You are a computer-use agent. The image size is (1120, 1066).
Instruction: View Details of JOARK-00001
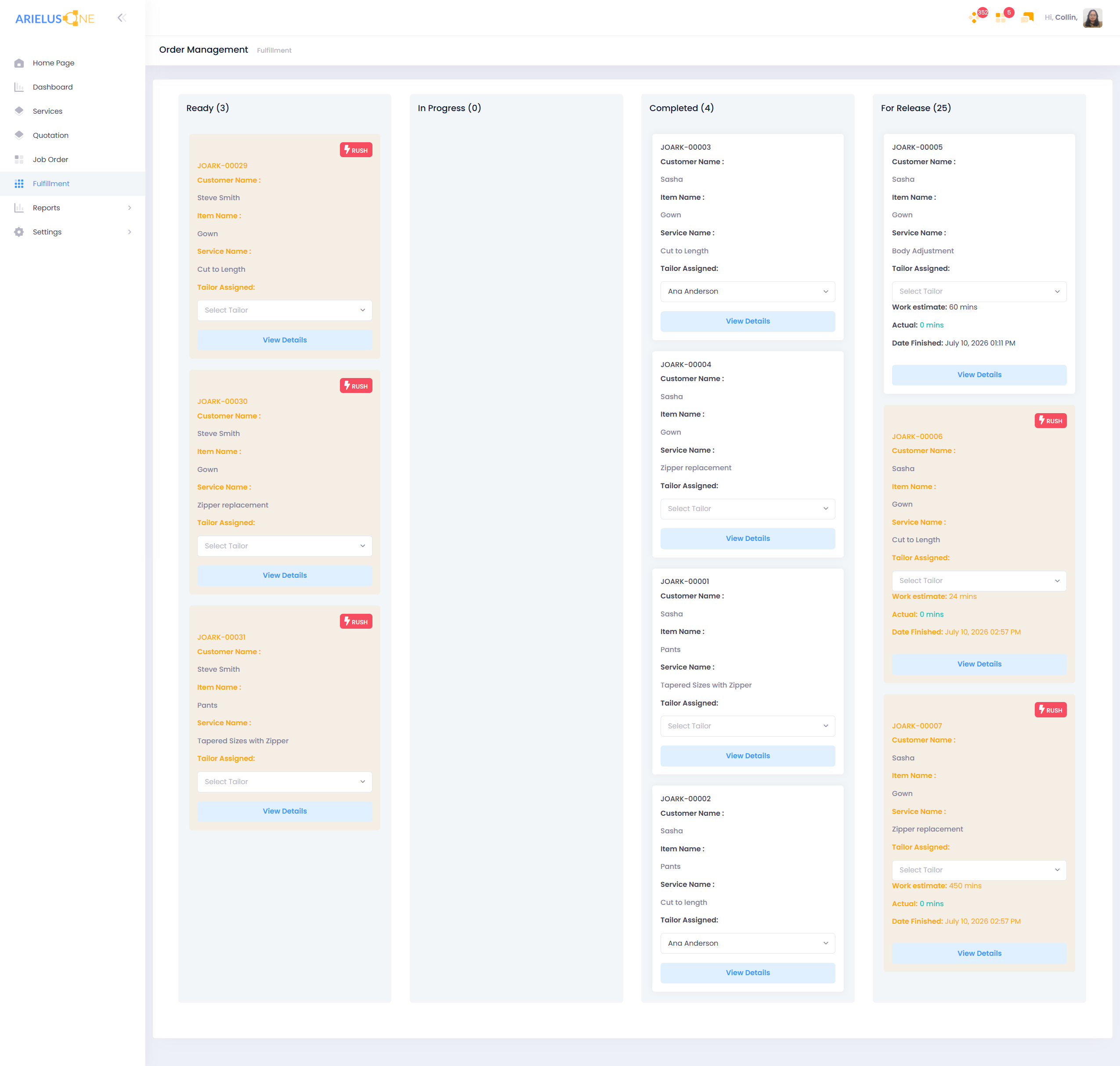click(748, 756)
